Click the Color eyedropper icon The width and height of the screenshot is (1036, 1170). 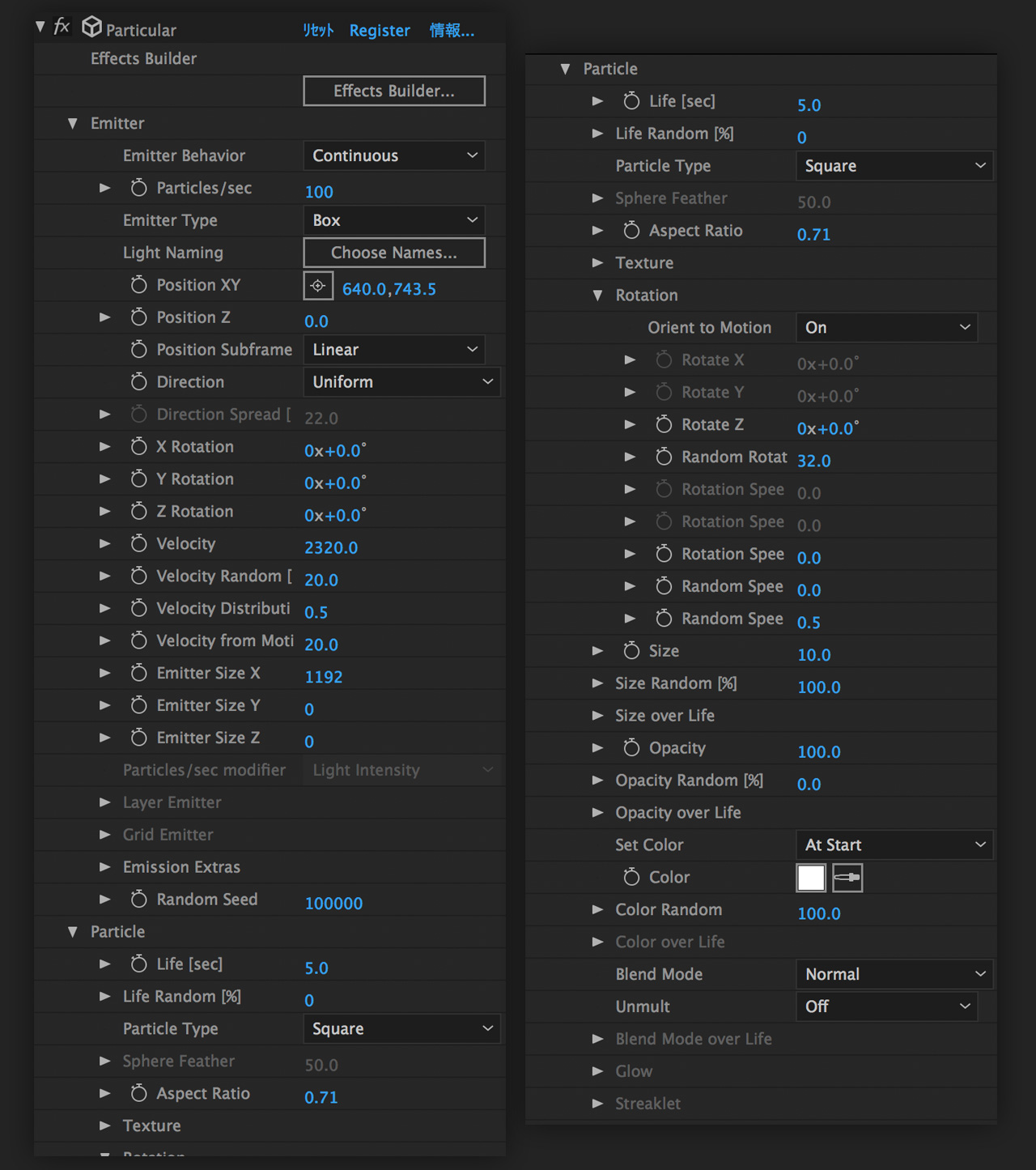tap(847, 878)
